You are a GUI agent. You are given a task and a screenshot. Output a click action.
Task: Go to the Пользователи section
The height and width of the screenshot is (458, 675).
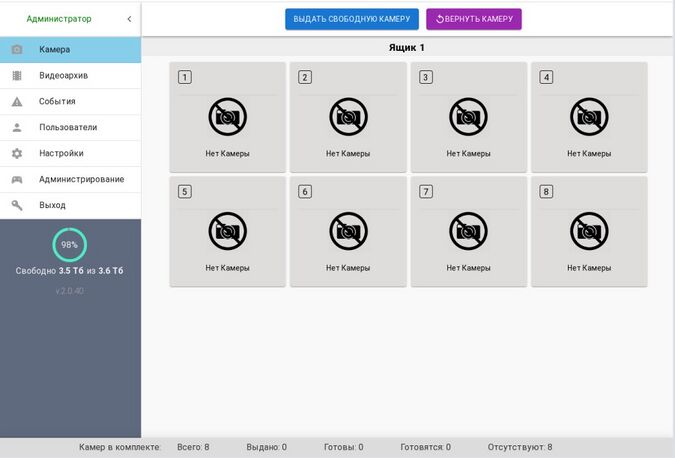pos(67,128)
